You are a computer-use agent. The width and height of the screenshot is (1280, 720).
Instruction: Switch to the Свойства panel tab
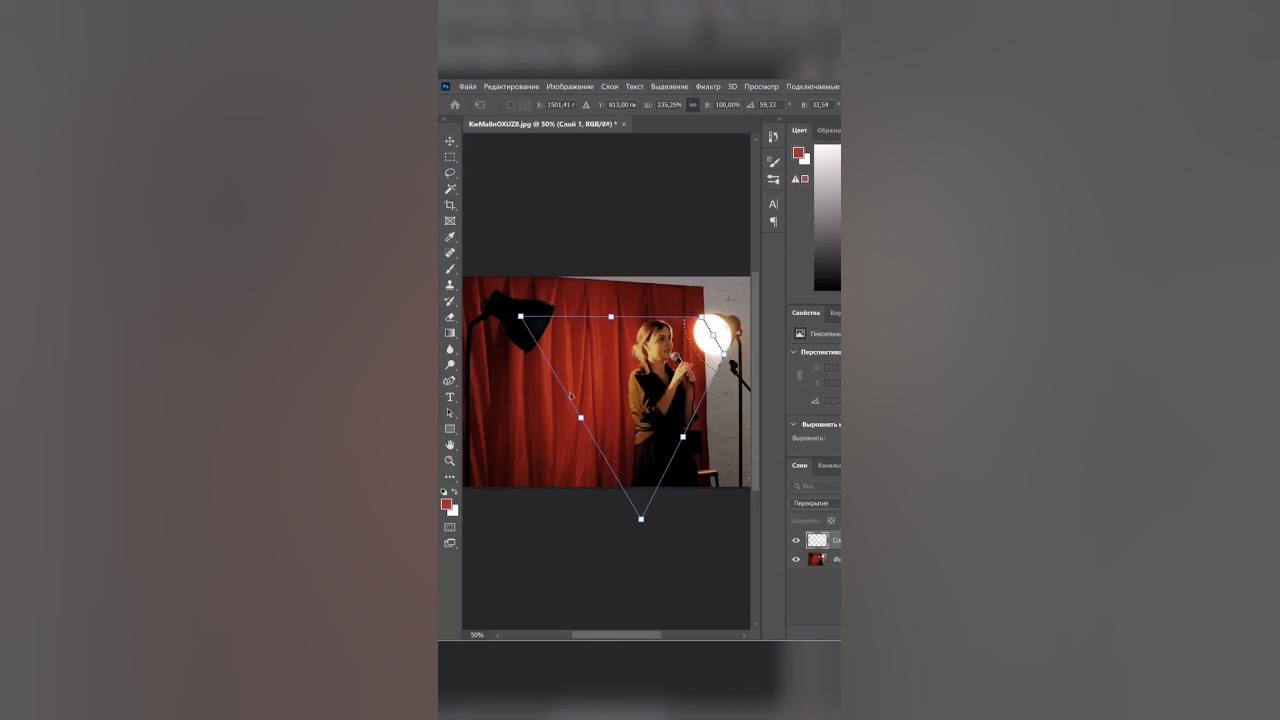[x=806, y=313]
